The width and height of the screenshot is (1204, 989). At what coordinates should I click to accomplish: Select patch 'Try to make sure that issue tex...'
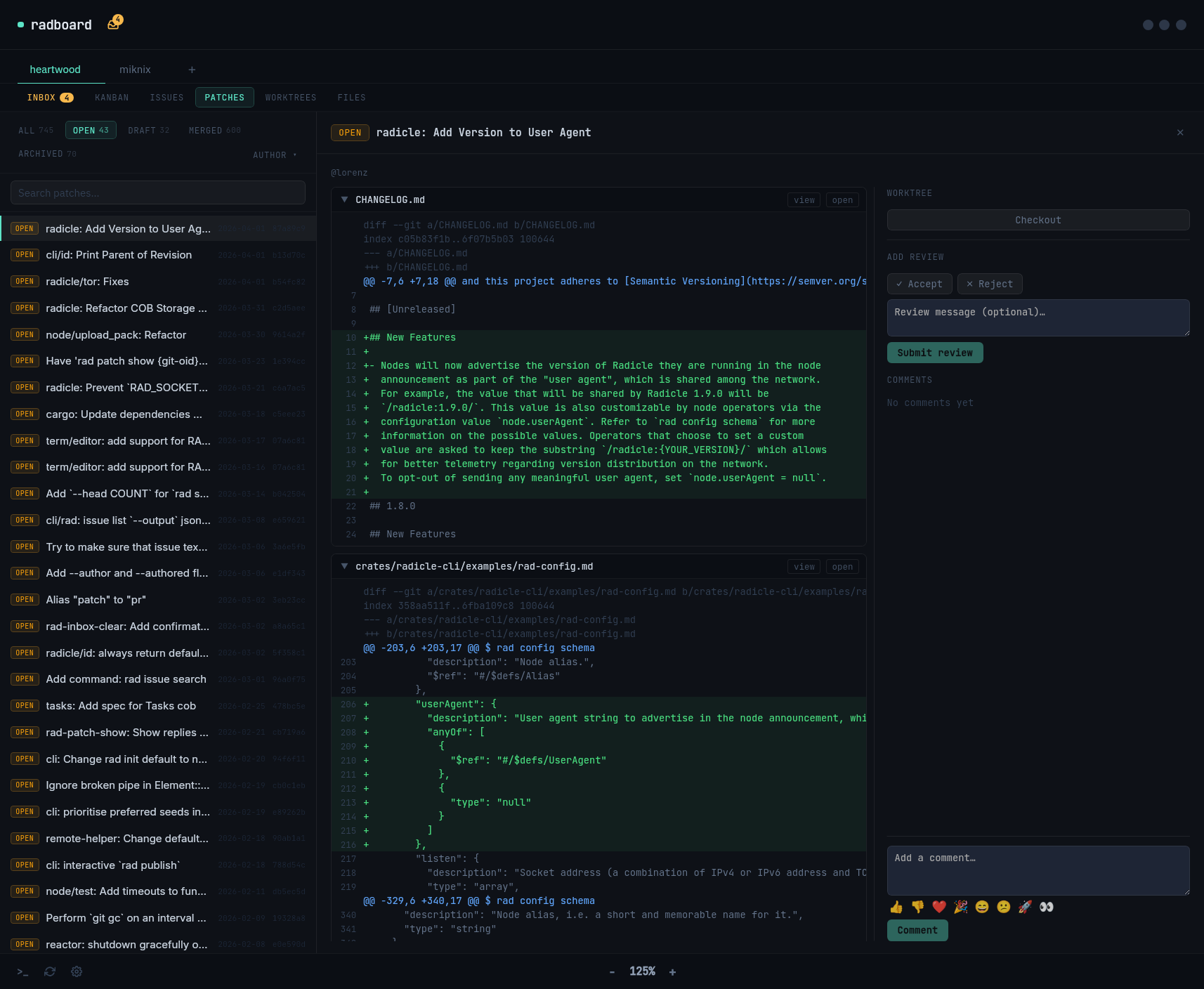pyautogui.click(x=158, y=547)
